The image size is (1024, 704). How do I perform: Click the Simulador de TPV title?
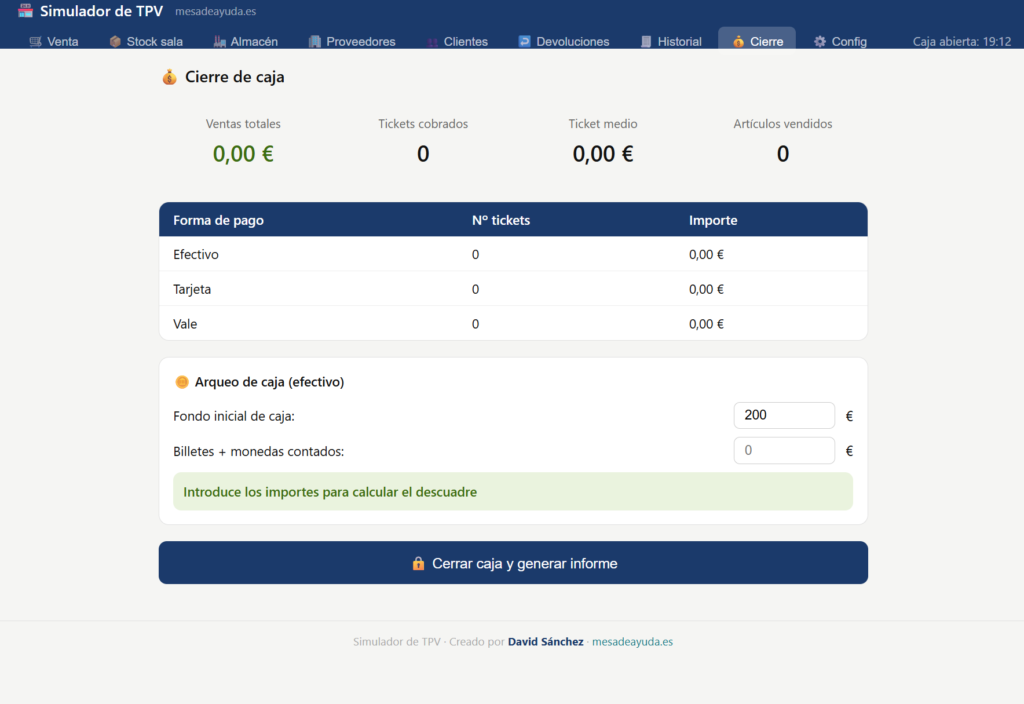tap(101, 10)
